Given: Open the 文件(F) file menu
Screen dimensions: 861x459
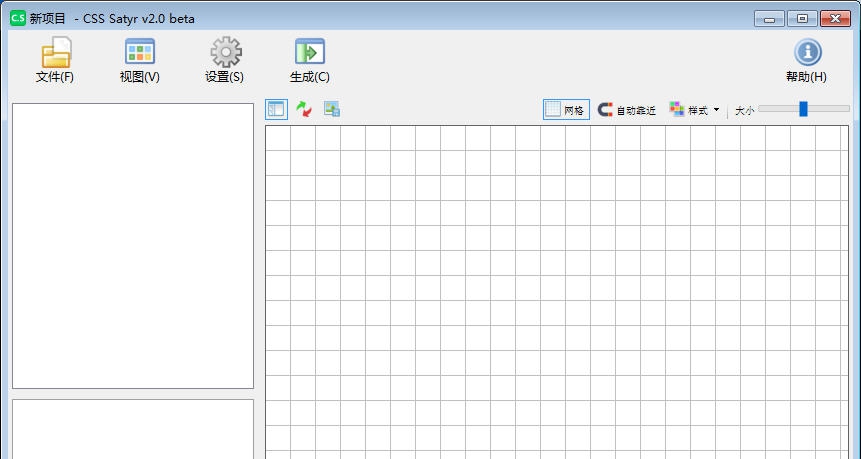Looking at the screenshot, I should pos(55,60).
